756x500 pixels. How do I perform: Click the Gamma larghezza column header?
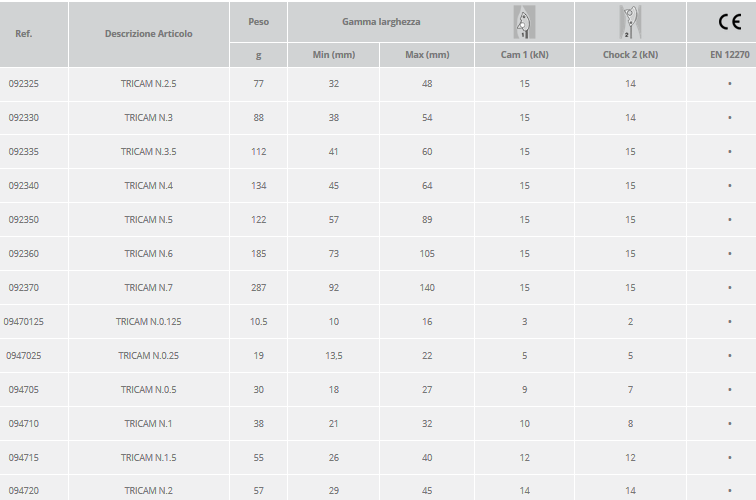pyautogui.click(x=381, y=21)
